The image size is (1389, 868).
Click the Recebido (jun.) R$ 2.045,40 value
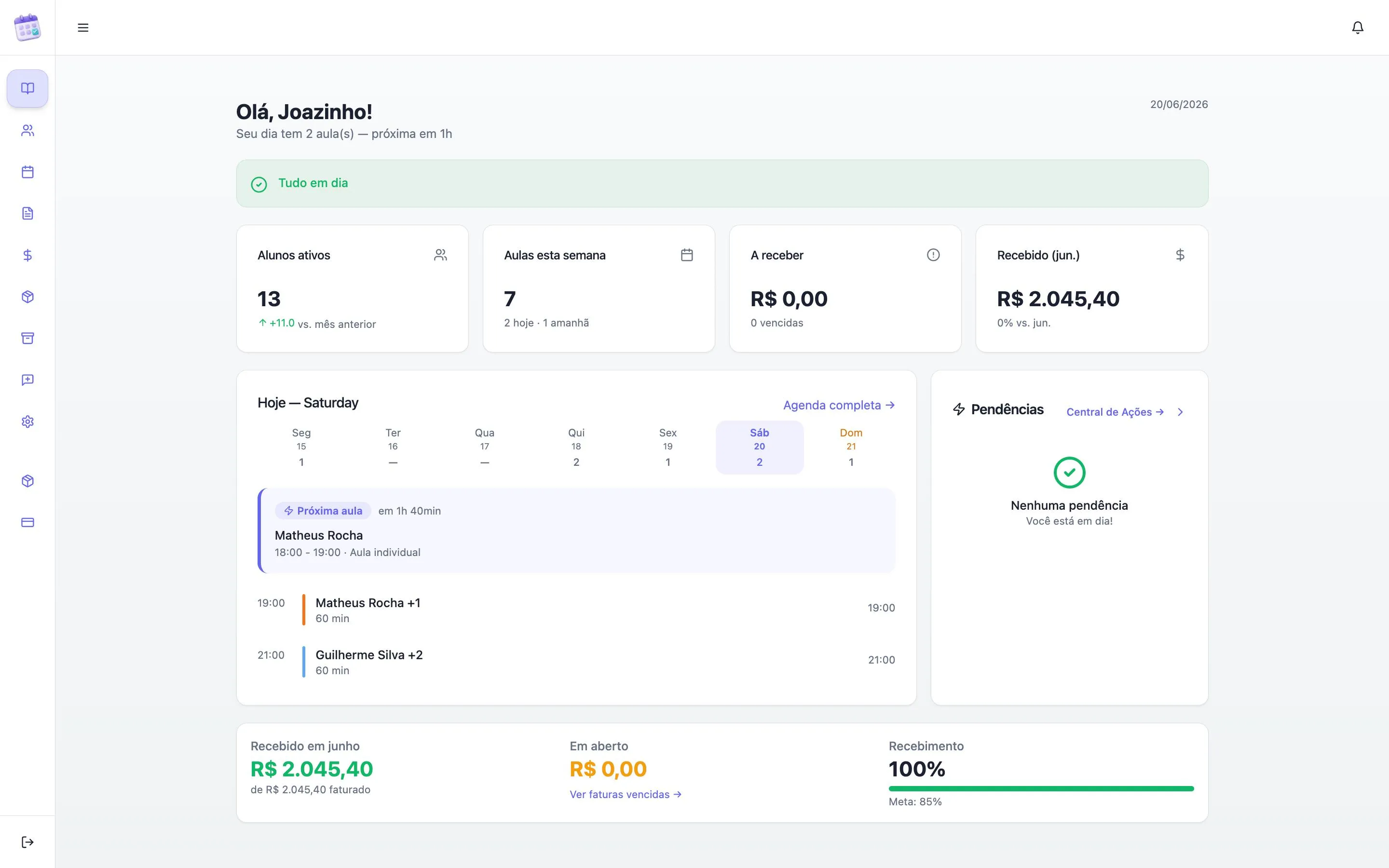tap(1059, 299)
